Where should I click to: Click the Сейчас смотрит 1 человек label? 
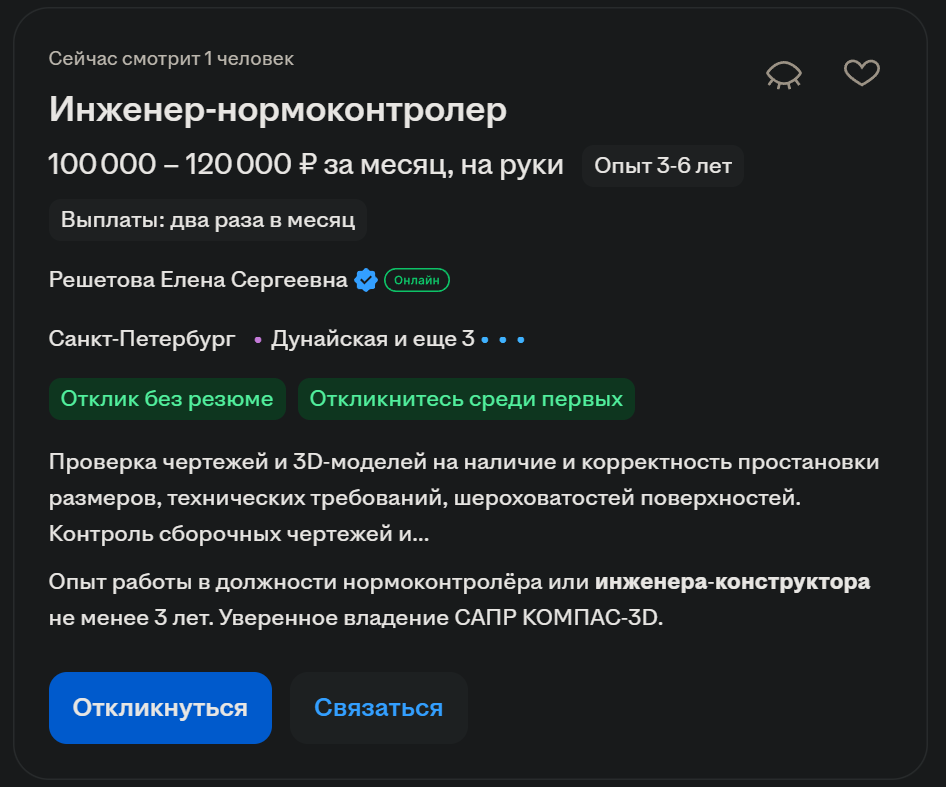pyautogui.click(x=171, y=59)
